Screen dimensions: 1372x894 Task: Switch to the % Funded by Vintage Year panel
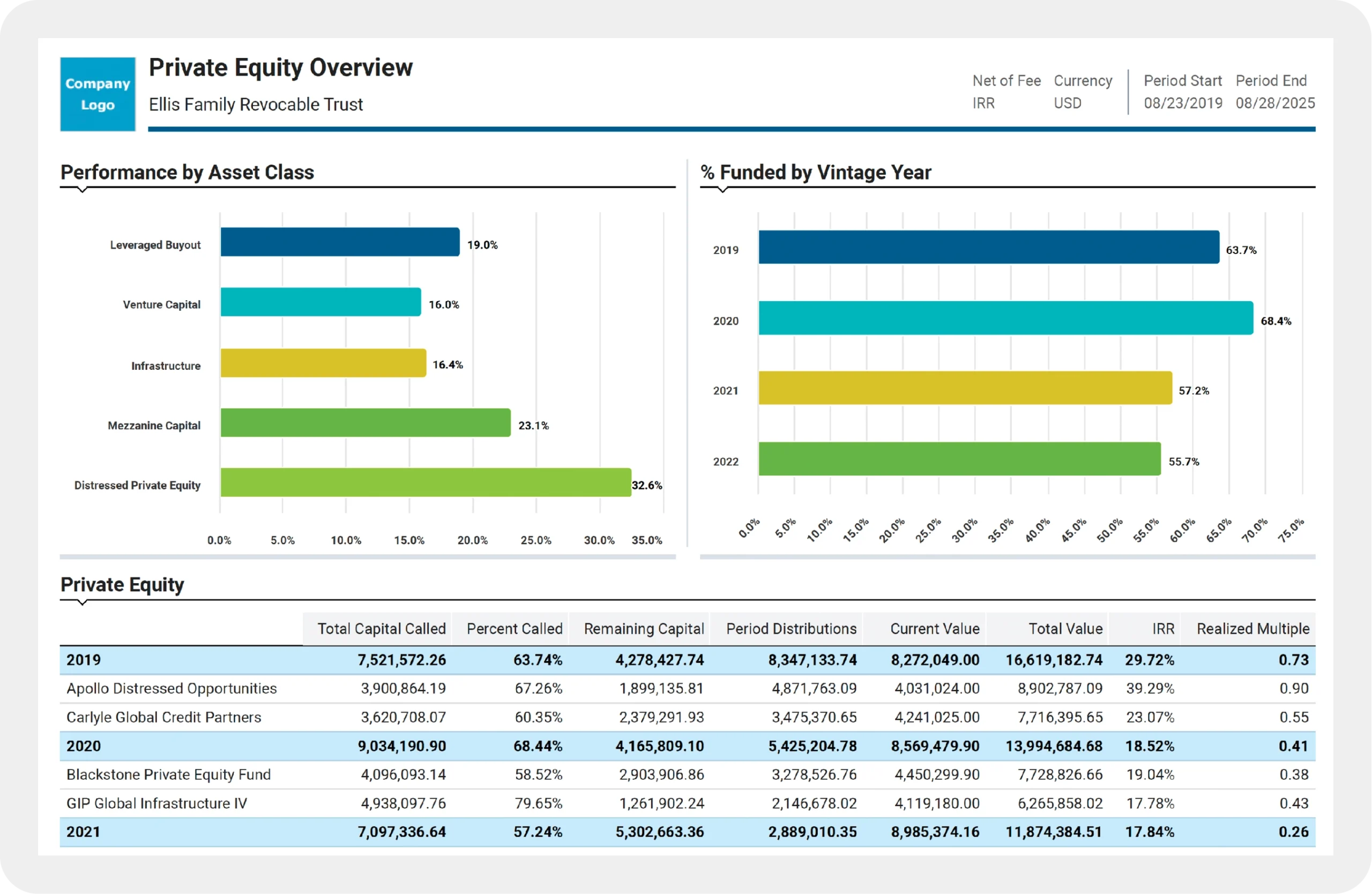816,173
